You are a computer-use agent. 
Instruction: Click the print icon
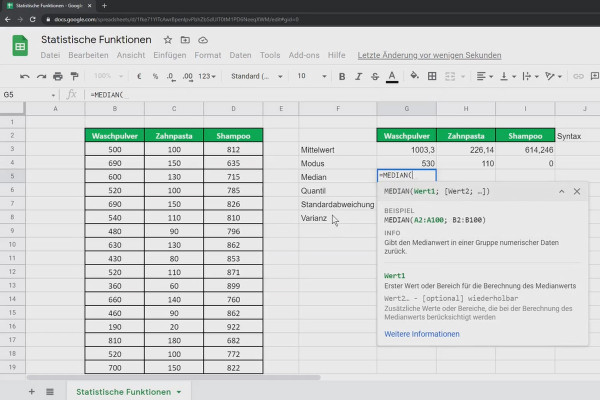58,77
